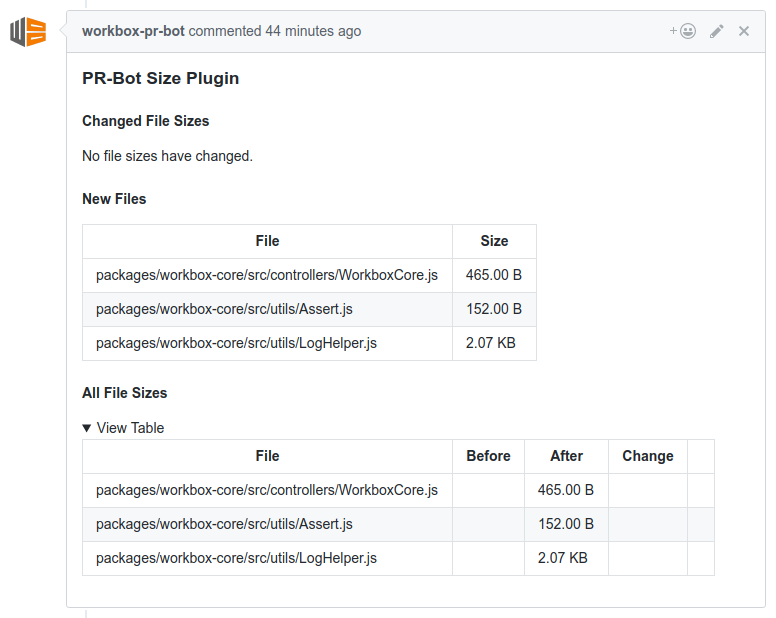Select LogHelper.js path in New Files table
Viewport: 776px width, 618px height.
[x=236, y=343]
